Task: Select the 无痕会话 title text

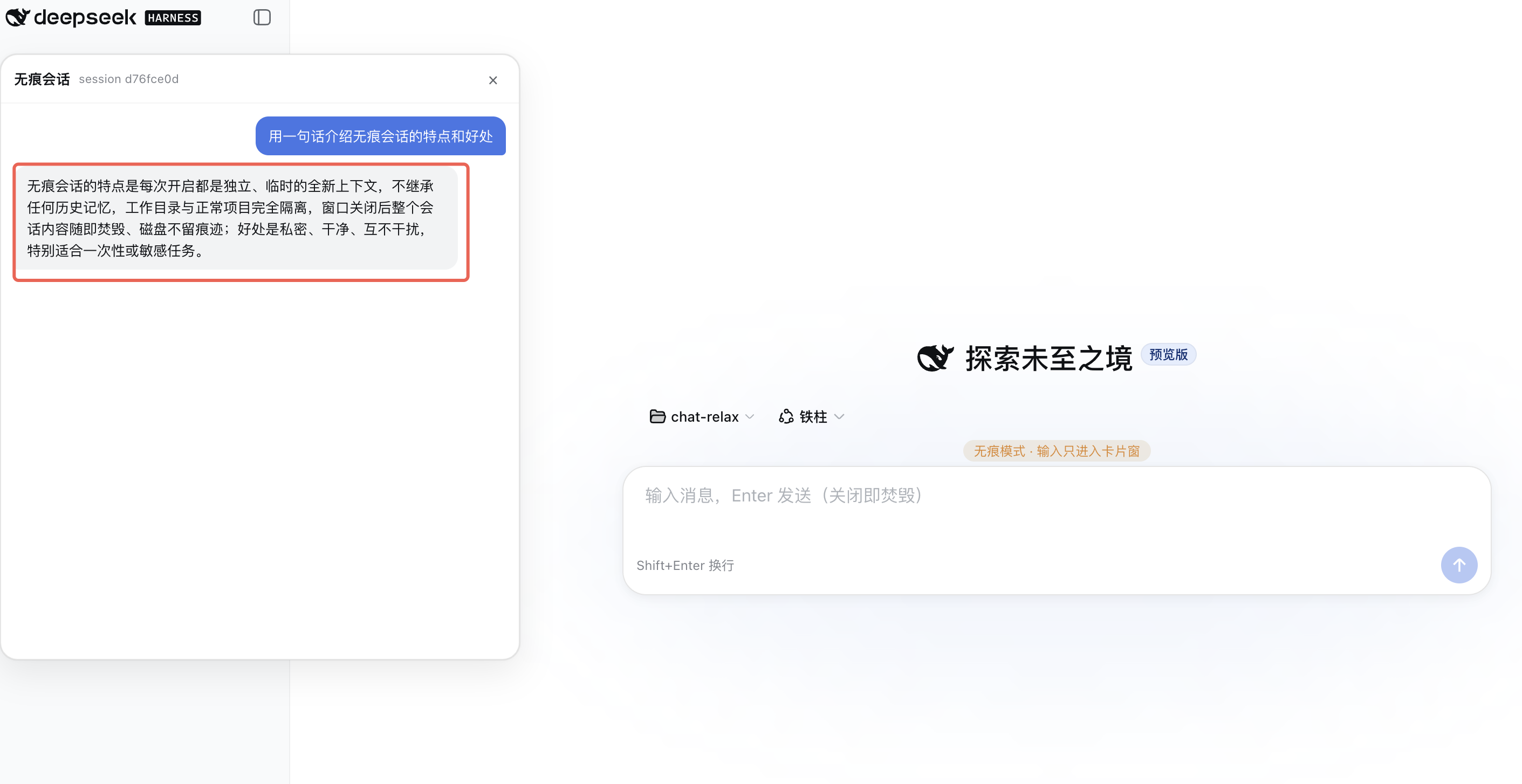Action: pyautogui.click(x=42, y=79)
